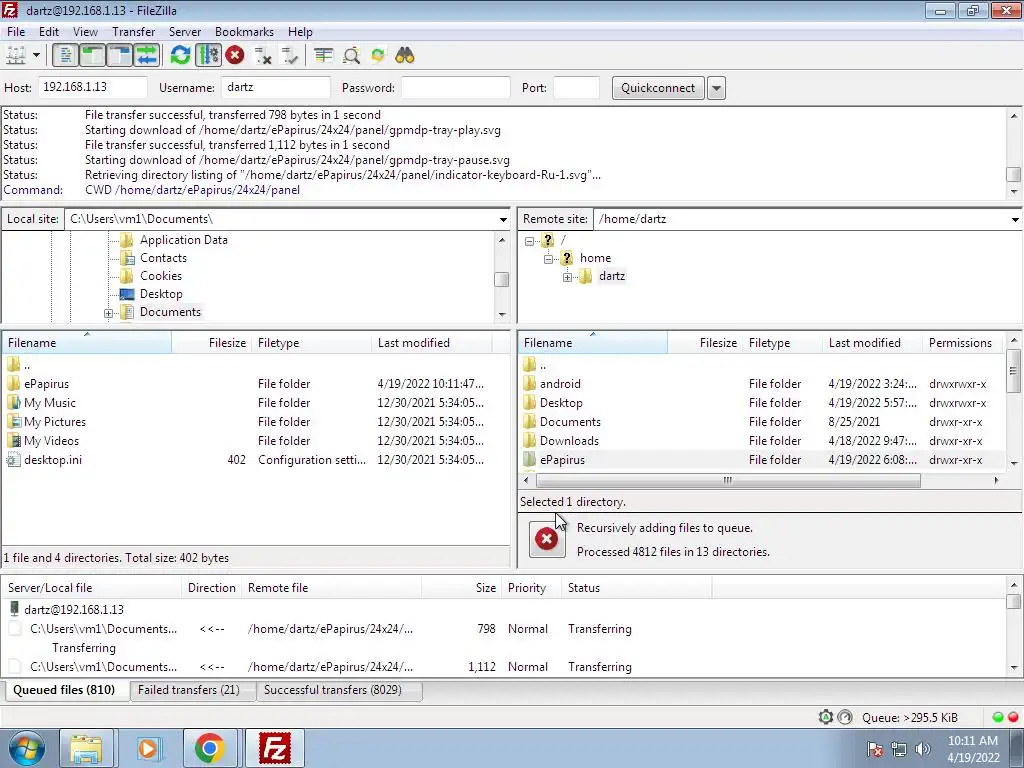Toggle transfer queue display

tap(147, 56)
